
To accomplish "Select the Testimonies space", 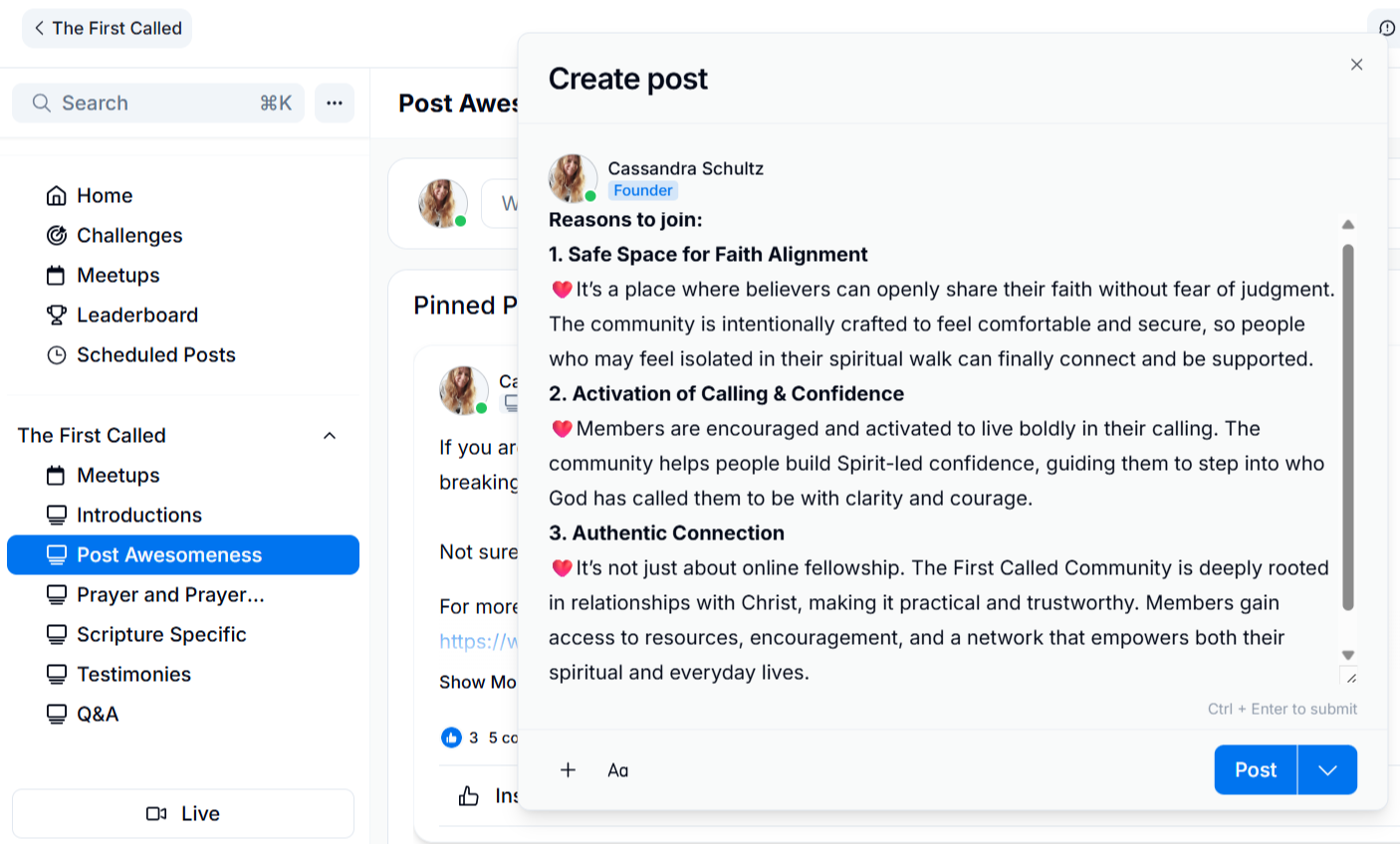I will (133, 674).
